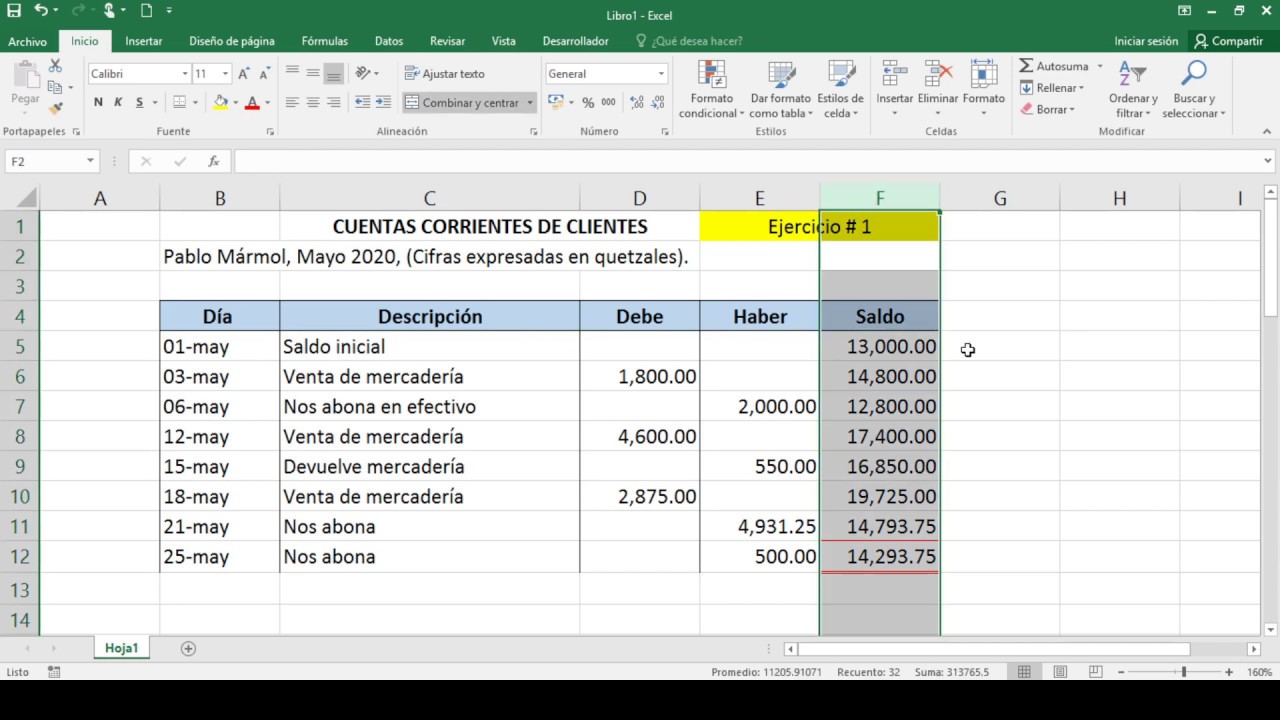
Task: Increase font size with the larger A
Action: pyautogui.click(x=245, y=74)
